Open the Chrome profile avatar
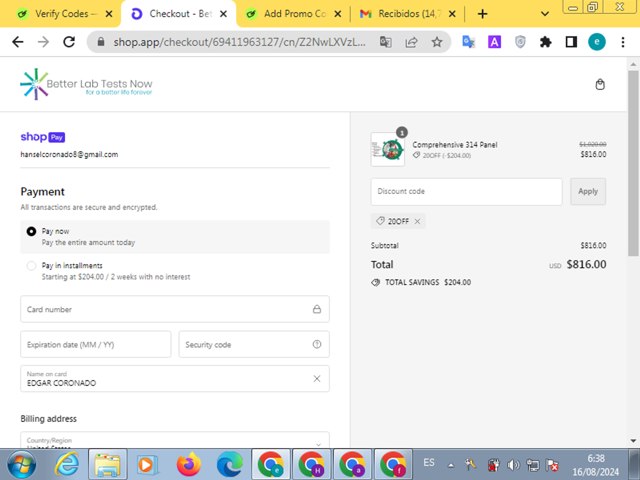This screenshot has height=480, width=640. point(597,42)
